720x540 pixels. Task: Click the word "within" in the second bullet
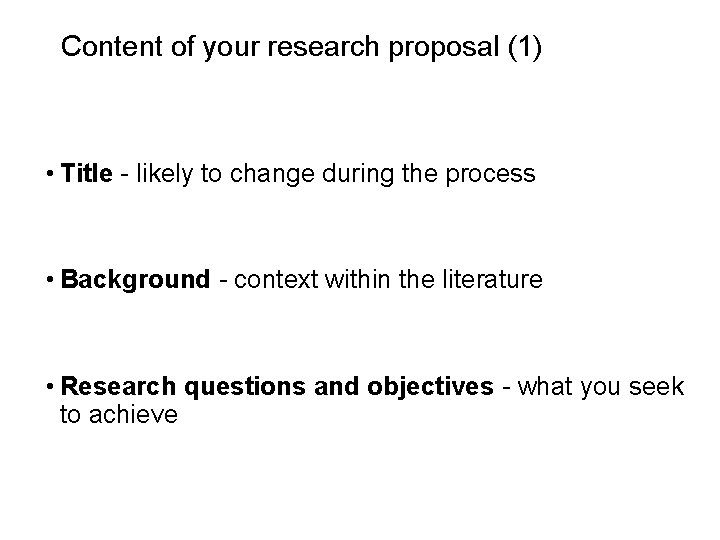pyautogui.click(x=357, y=279)
